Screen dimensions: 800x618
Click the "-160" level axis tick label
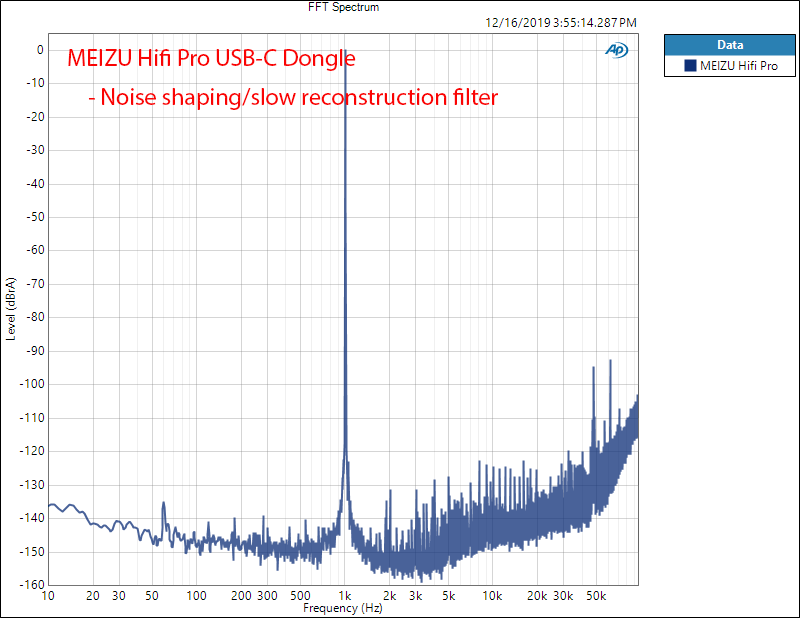coord(32,584)
